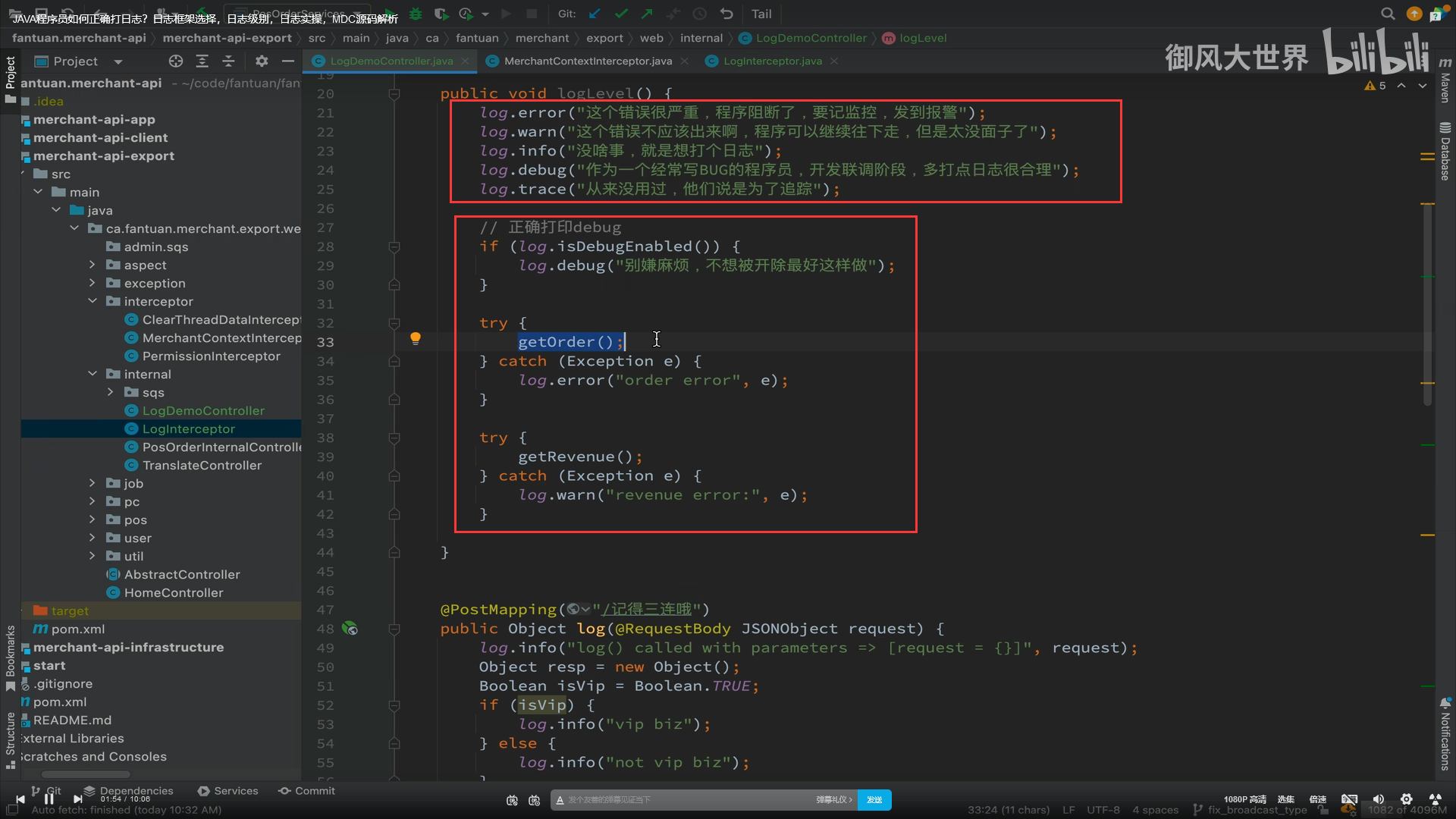Open Project panel gear options

pyautogui.click(x=262, y=61)
